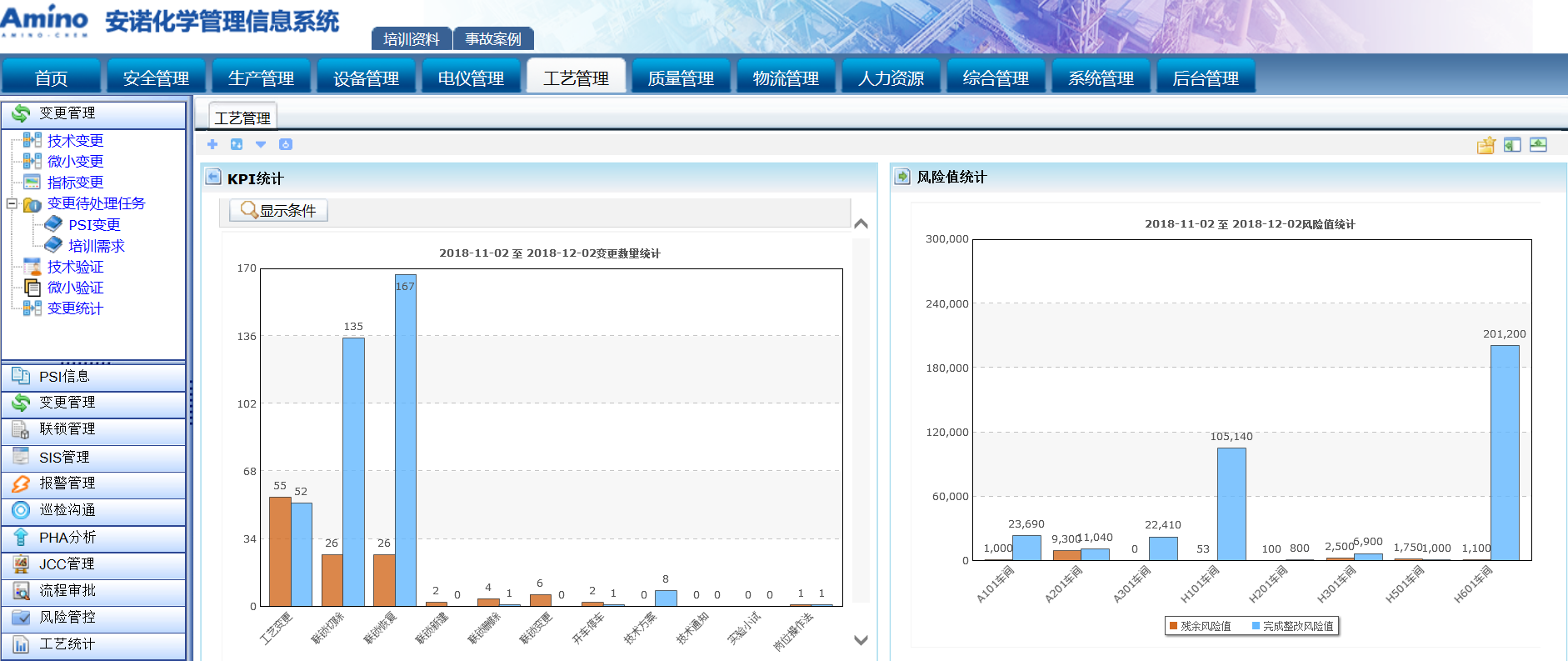Viewport: 1568px width, 661px height.
Task: Click the hide left panel icon
Action: click(1512, 145)
